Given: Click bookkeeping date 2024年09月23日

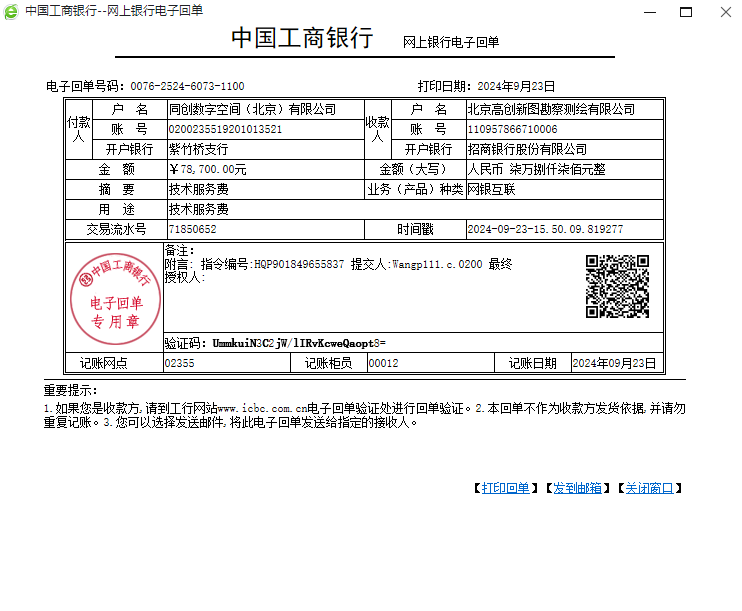Looking at the screenshot, I should point(614,363).
